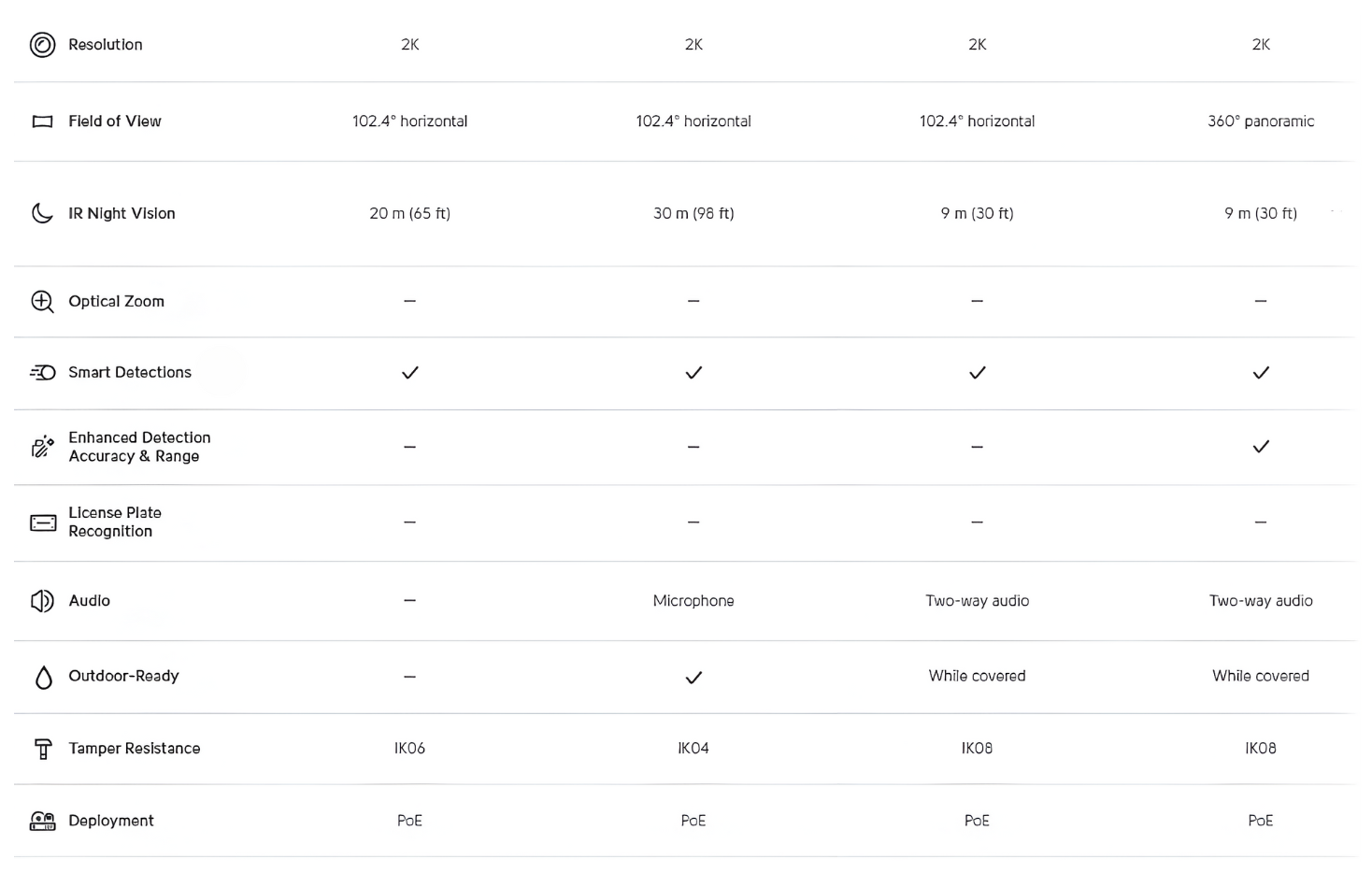
Task: Click the Outdoor-Ready checkmark in second column
Action: [x=693, y=678]
